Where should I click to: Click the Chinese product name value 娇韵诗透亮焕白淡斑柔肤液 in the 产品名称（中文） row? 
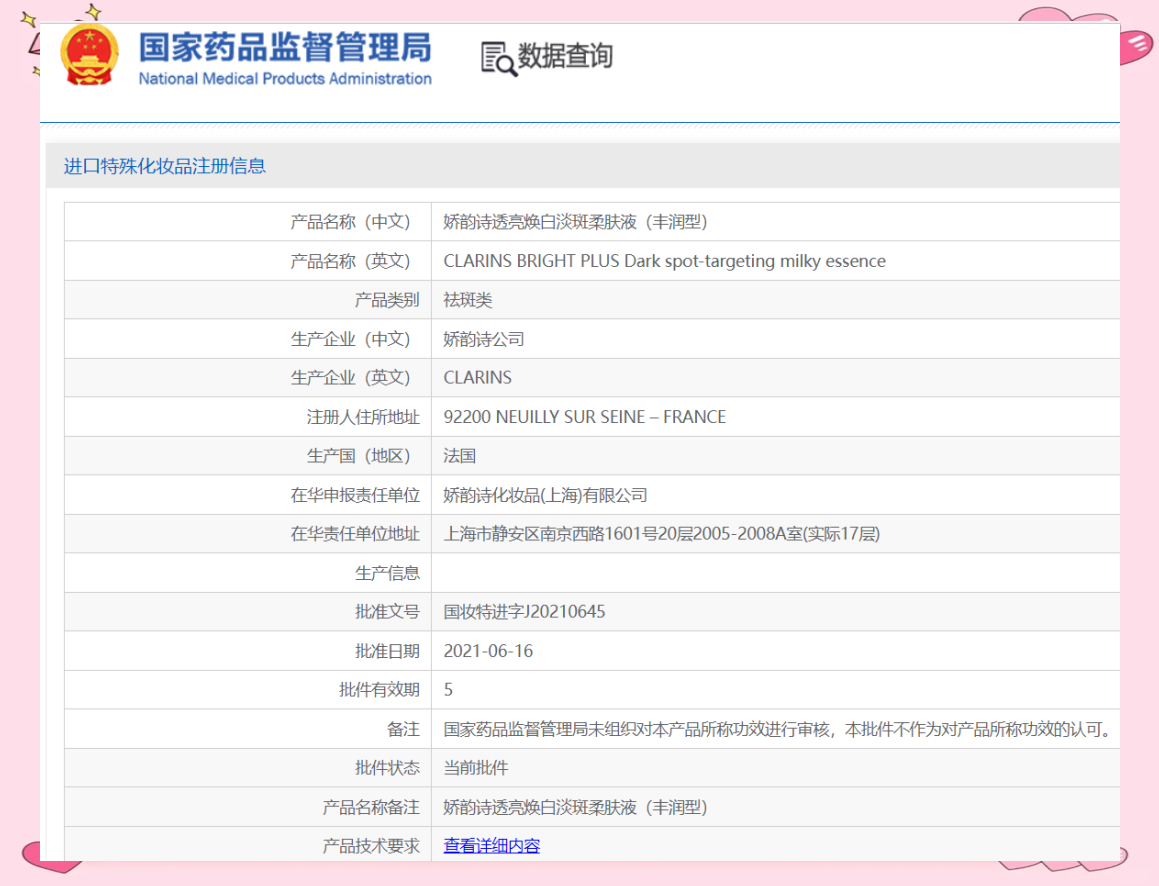[x=576, y=222]
